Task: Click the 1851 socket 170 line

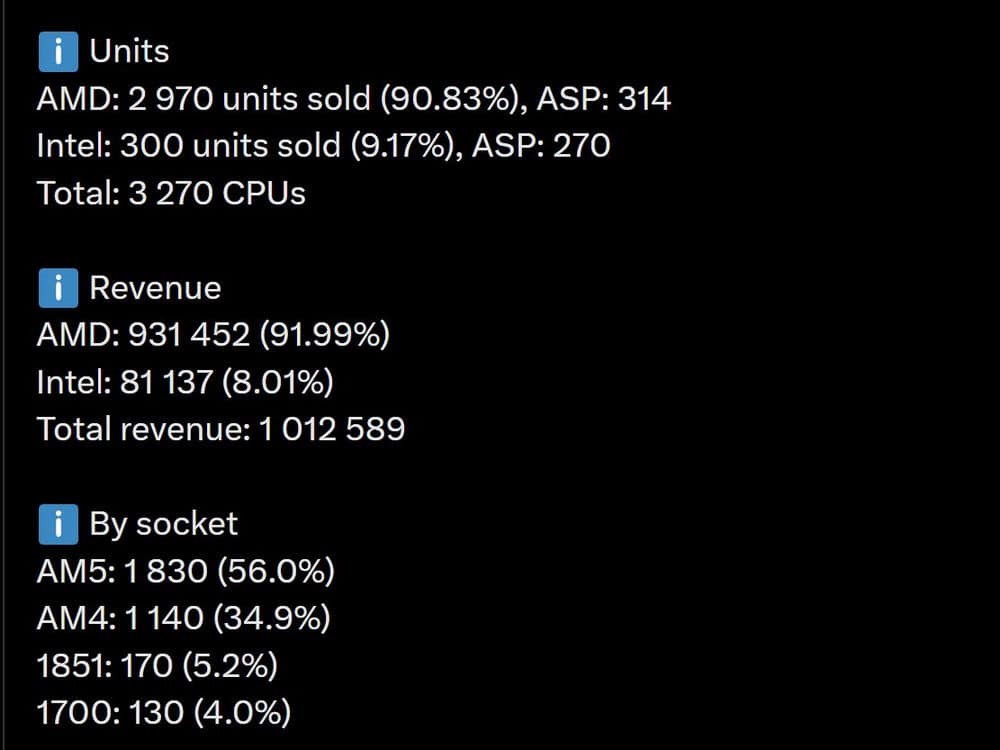Action: coord(158,665)
